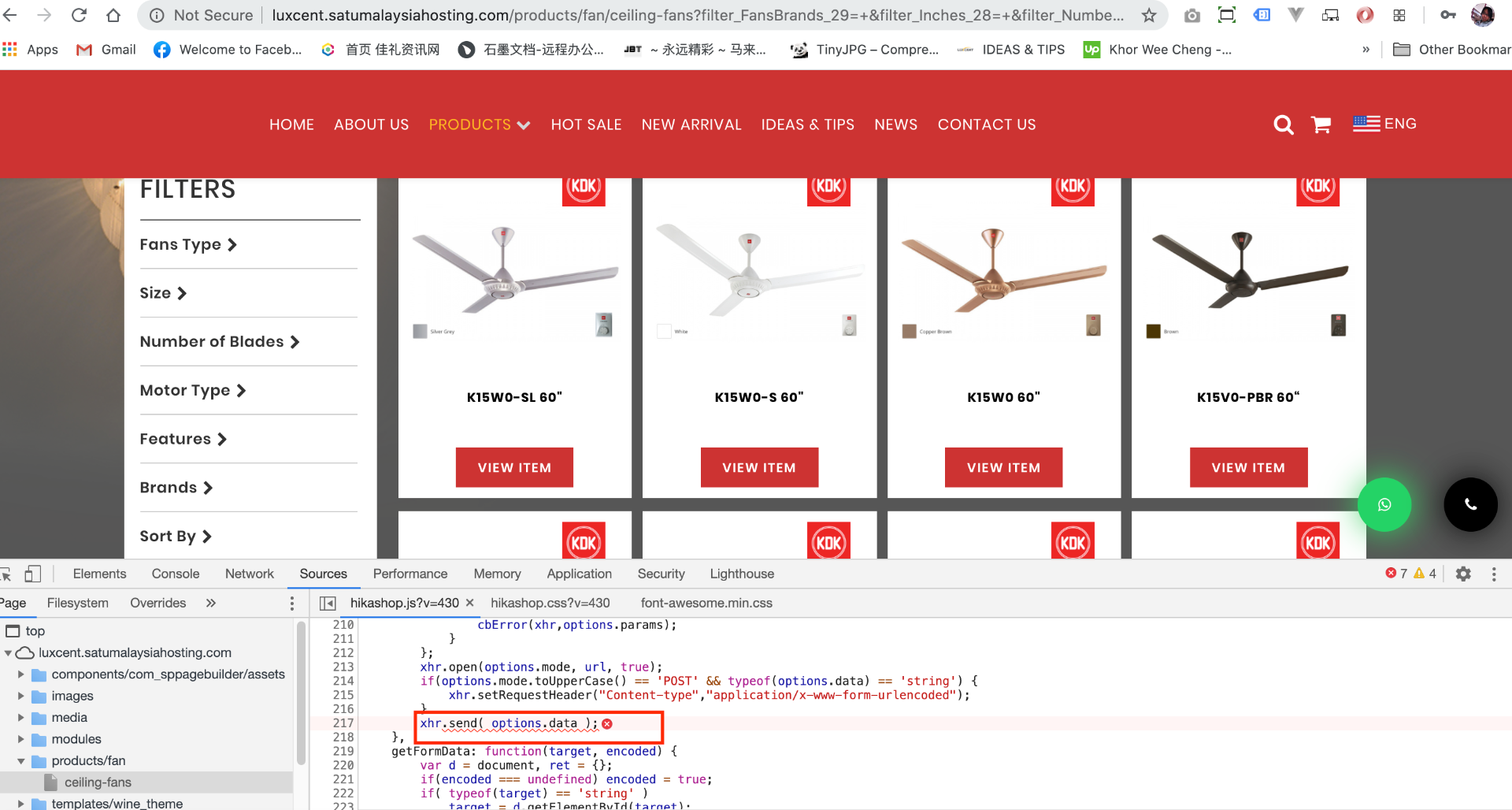
Task: Open the Welcome to Facebook bookmark
Action: coord(228,50)
